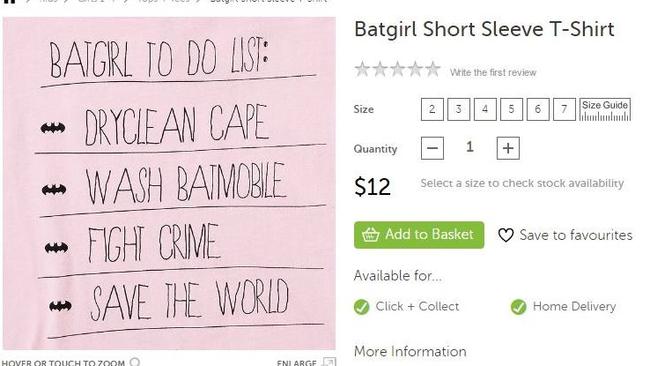650x366 pixels.
Task: Choose size 5 option
Action: (x=512, y=109)
